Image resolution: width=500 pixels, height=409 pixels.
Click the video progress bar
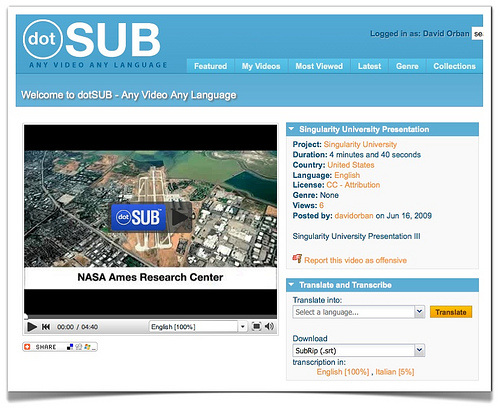150,317
